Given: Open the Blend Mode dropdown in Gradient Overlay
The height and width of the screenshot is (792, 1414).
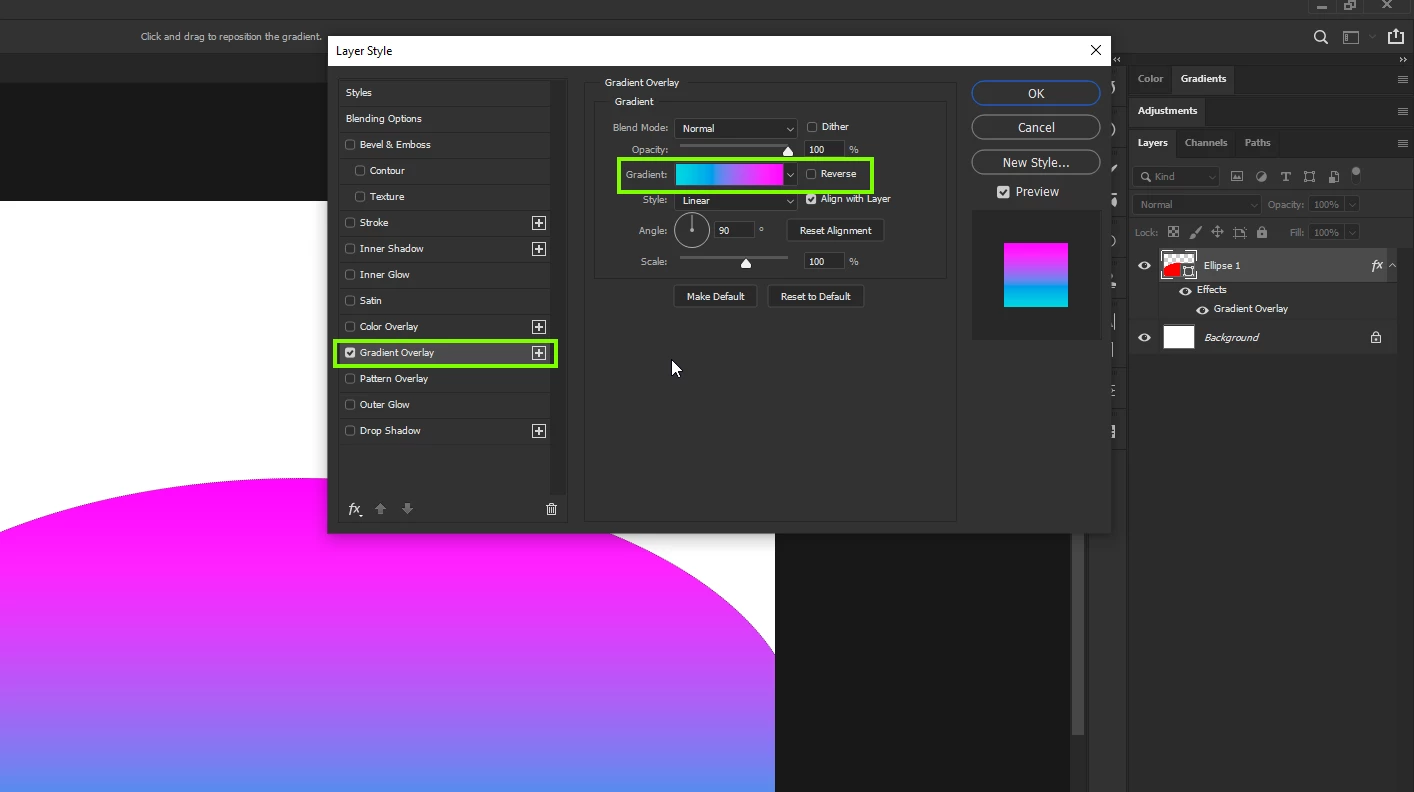Looking at the screenshot, I should pyautogui.click(x=735, y=128).
